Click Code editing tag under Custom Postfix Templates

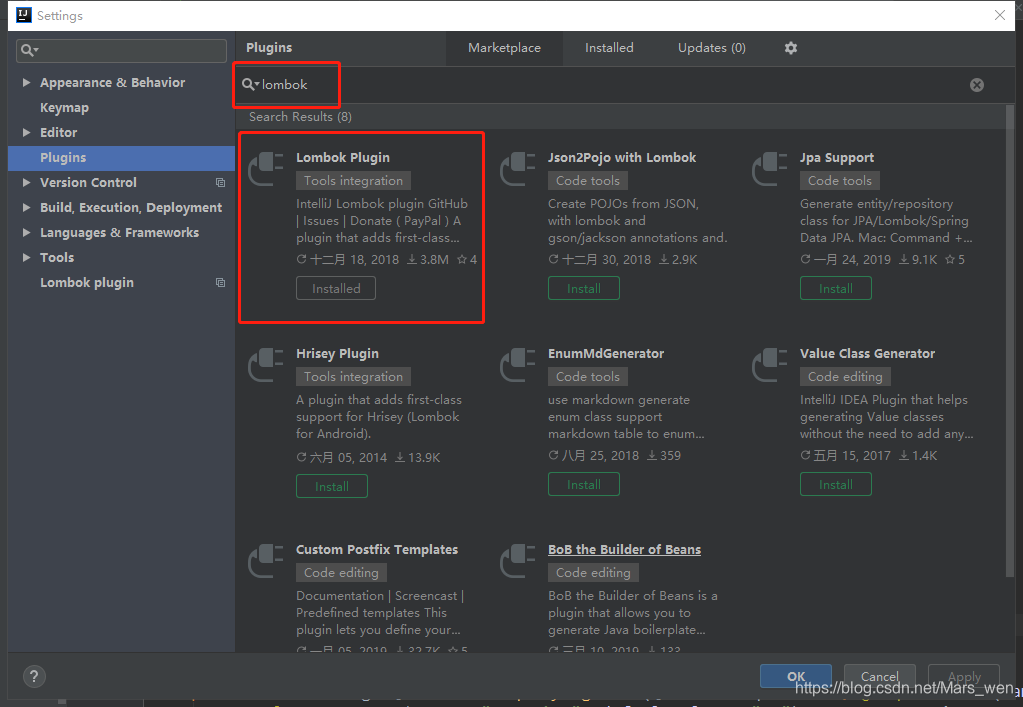tap(341, 573)
